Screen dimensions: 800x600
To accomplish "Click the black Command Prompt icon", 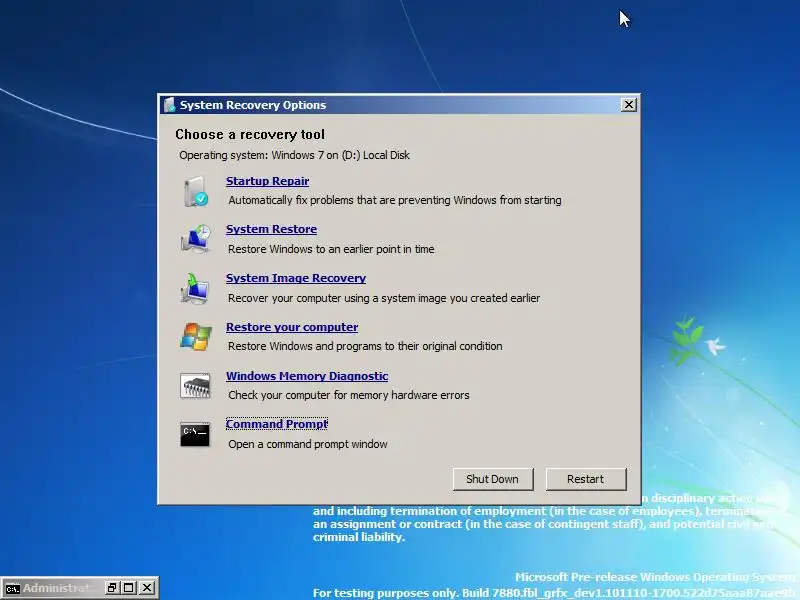I will click(195, 434).
